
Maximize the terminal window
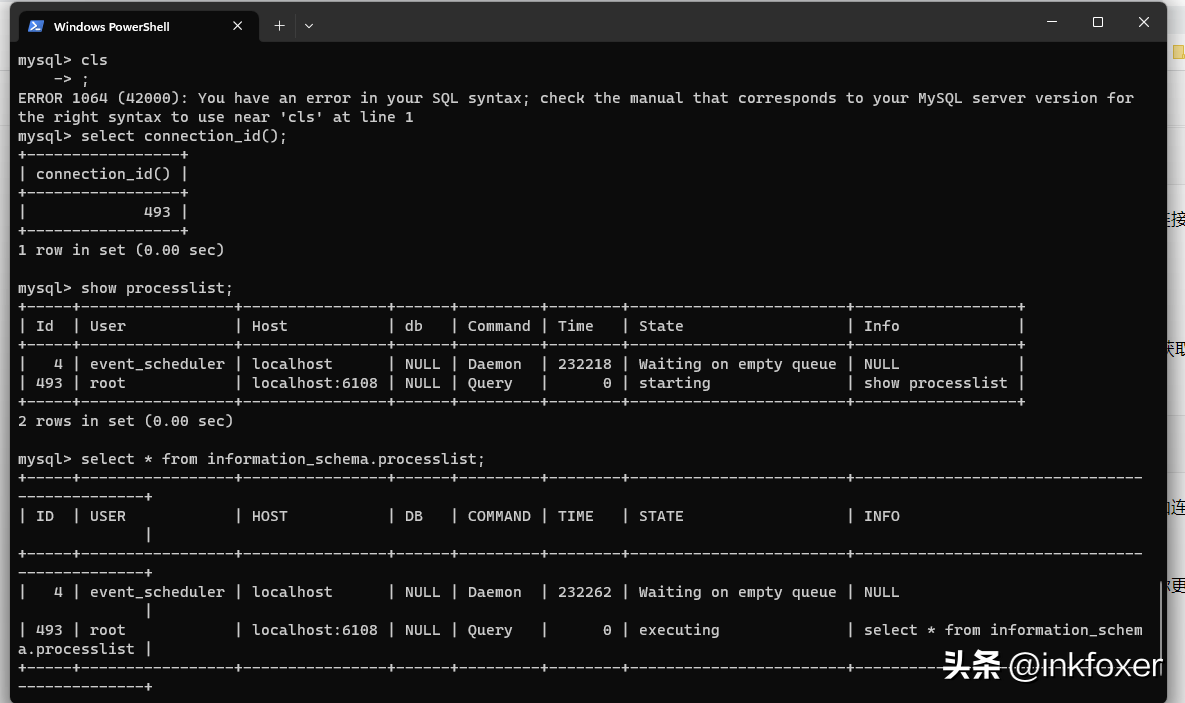pos(1098,22)
